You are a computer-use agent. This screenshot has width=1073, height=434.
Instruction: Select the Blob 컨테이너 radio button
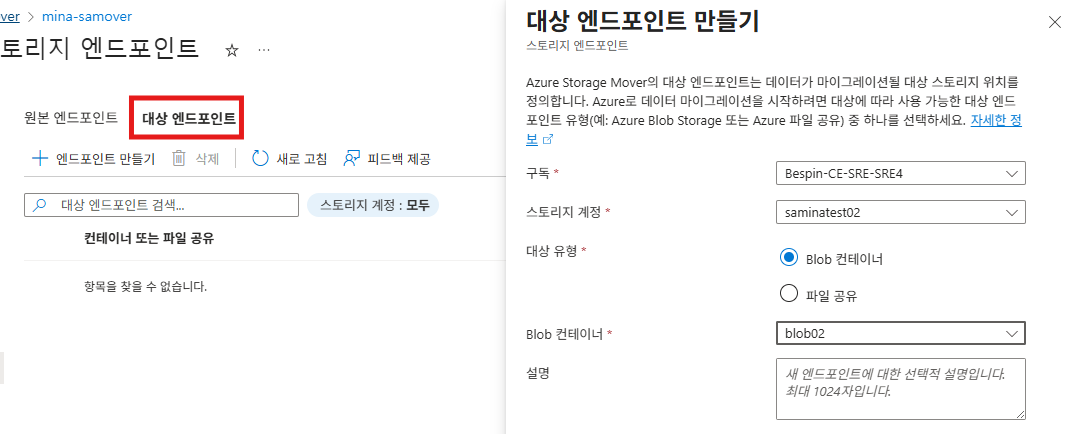[789, 257]
